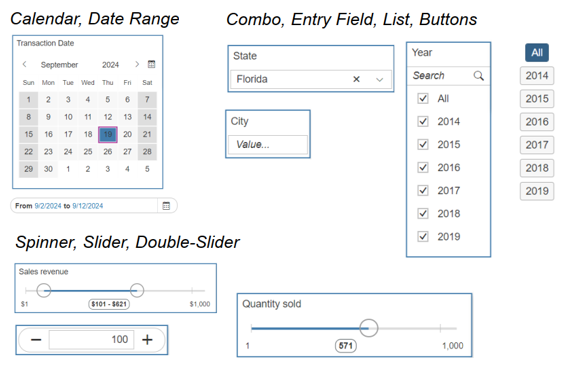
Task: Select September 19 in calendar
Action: pos(108,134)
